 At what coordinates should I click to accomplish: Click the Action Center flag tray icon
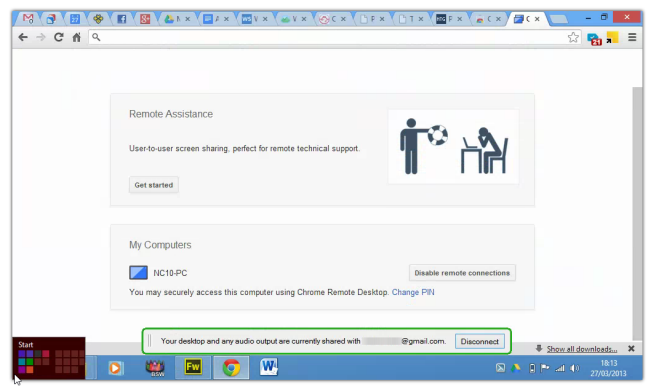[545, 368]
